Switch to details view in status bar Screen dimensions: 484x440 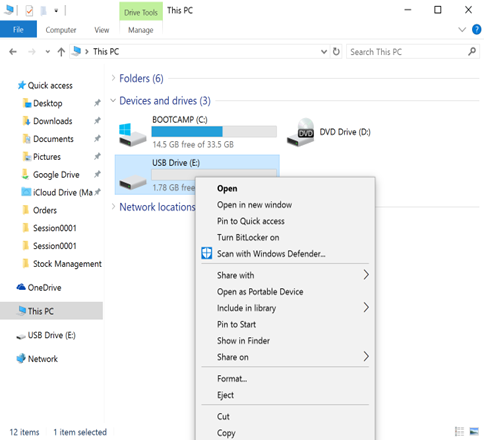pos(459,431)
